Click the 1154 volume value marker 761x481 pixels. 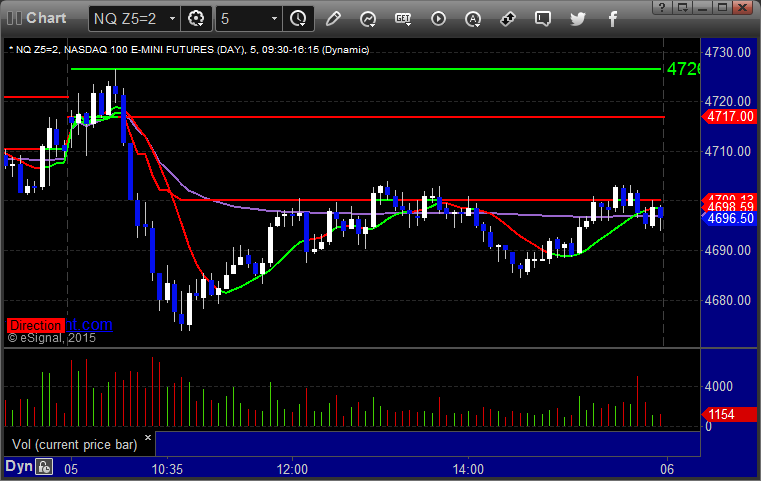tap(729, 415)
